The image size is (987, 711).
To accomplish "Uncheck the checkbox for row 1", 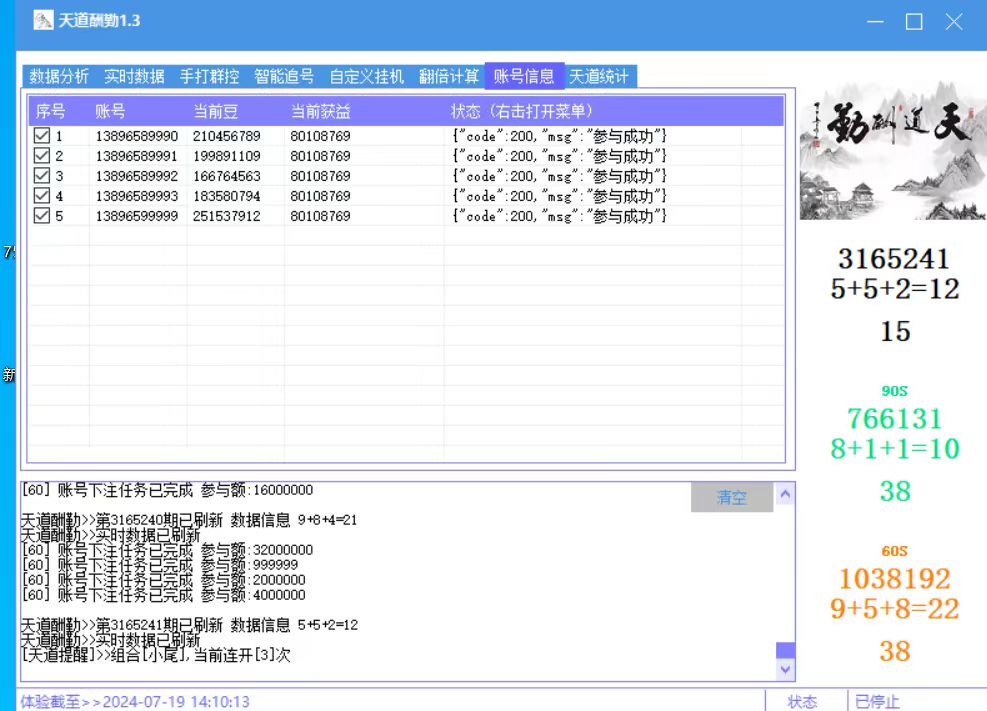I will 42,136.
